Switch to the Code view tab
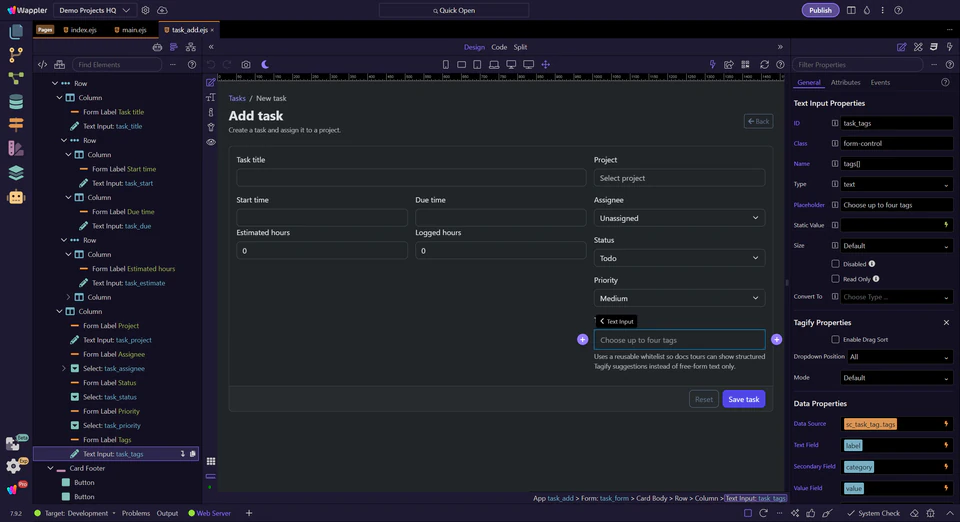The height and width of the screenshot is (522, 960). click(x=499, y=47)
